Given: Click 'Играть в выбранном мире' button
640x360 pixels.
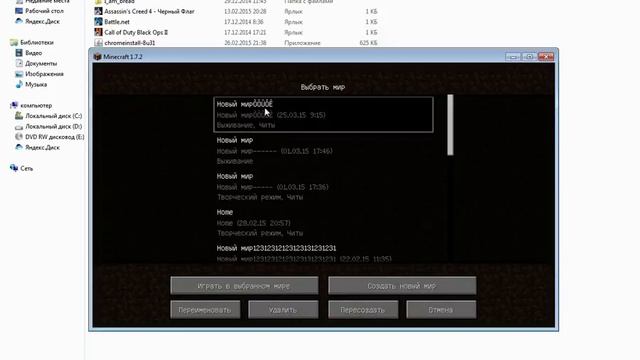Looking at the screenshot, I should click(244, 286).
